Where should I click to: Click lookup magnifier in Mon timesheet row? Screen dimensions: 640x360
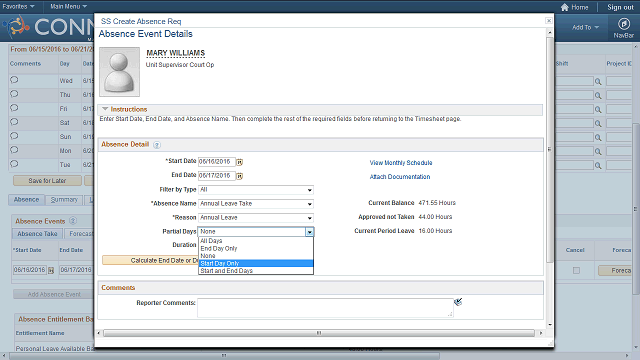[598, 151]
